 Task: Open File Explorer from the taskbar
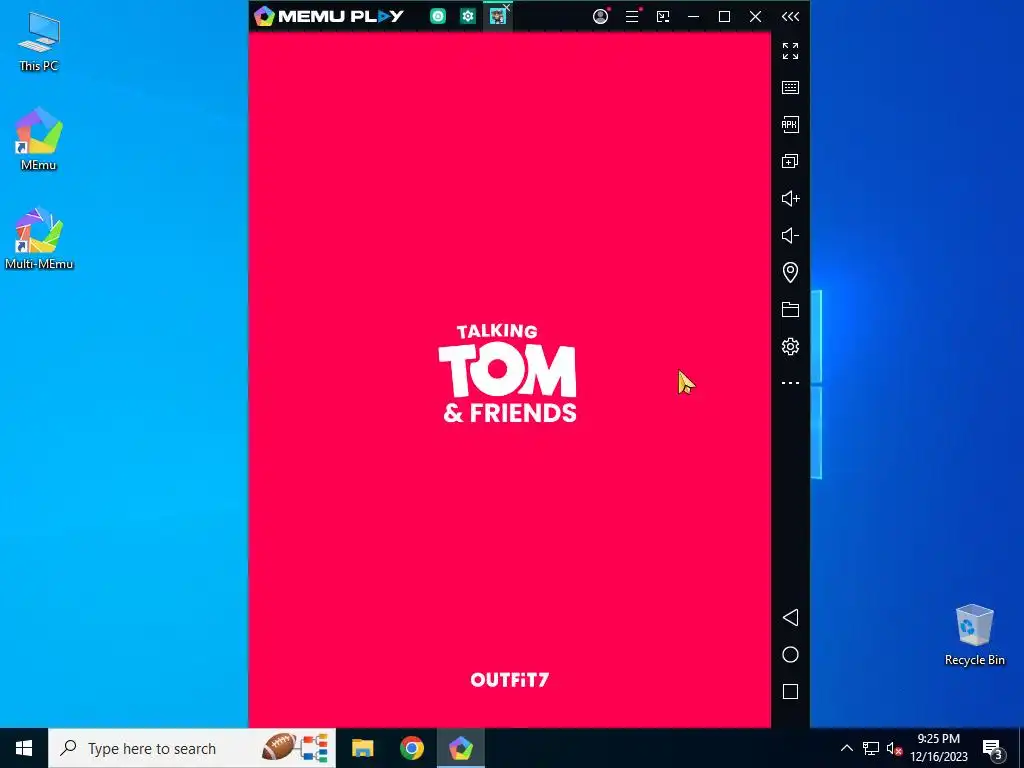point(362,748)
